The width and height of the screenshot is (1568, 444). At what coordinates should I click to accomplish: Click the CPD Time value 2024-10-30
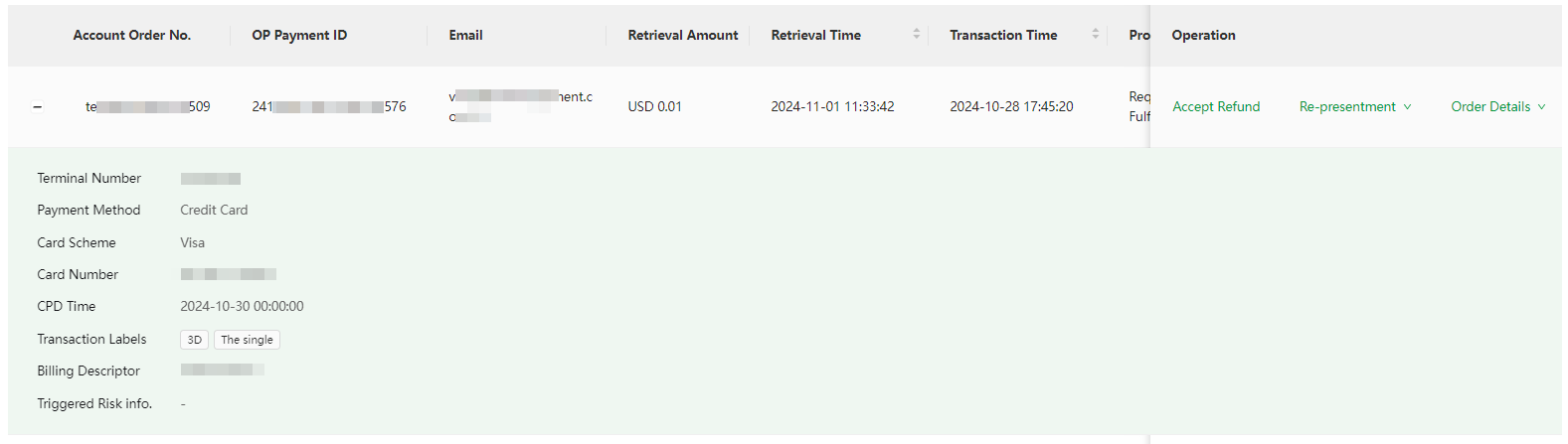pyautogui.click(x=242, y=306)
